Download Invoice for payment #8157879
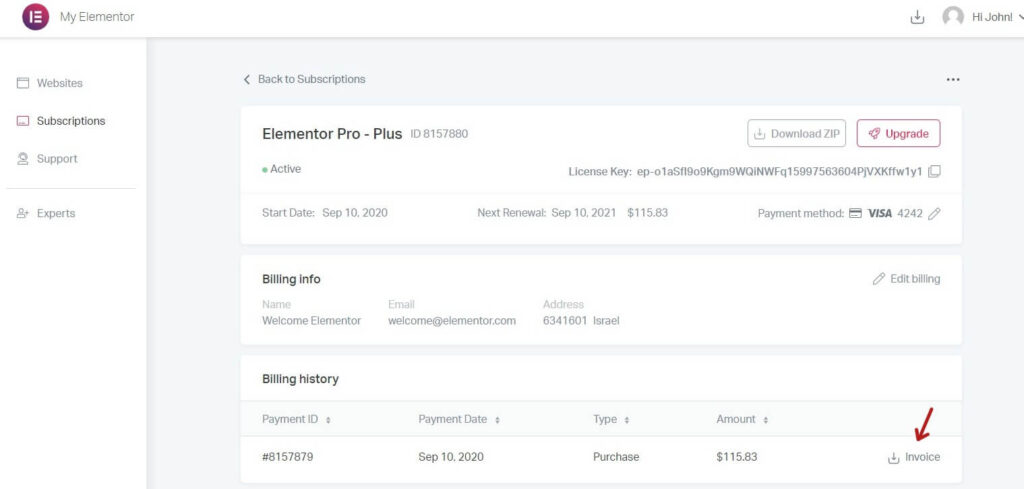Screen dimensions: 1024x489 (x=914, y=458)
